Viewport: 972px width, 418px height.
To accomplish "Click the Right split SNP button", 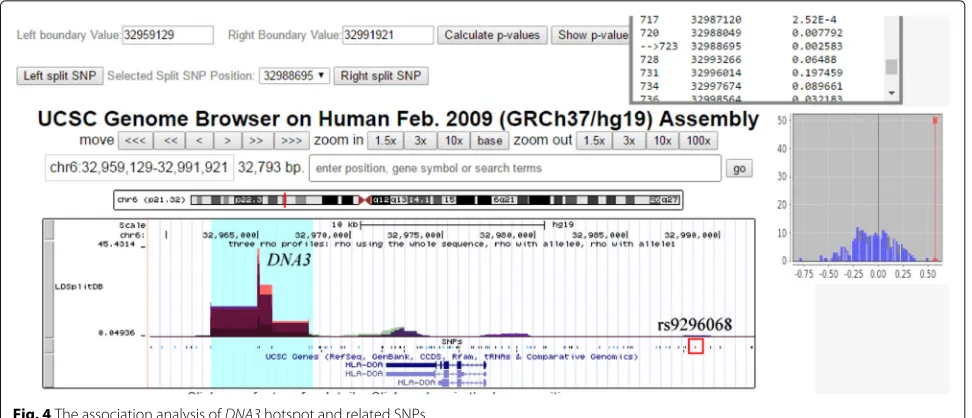I will tap(381, 76).
